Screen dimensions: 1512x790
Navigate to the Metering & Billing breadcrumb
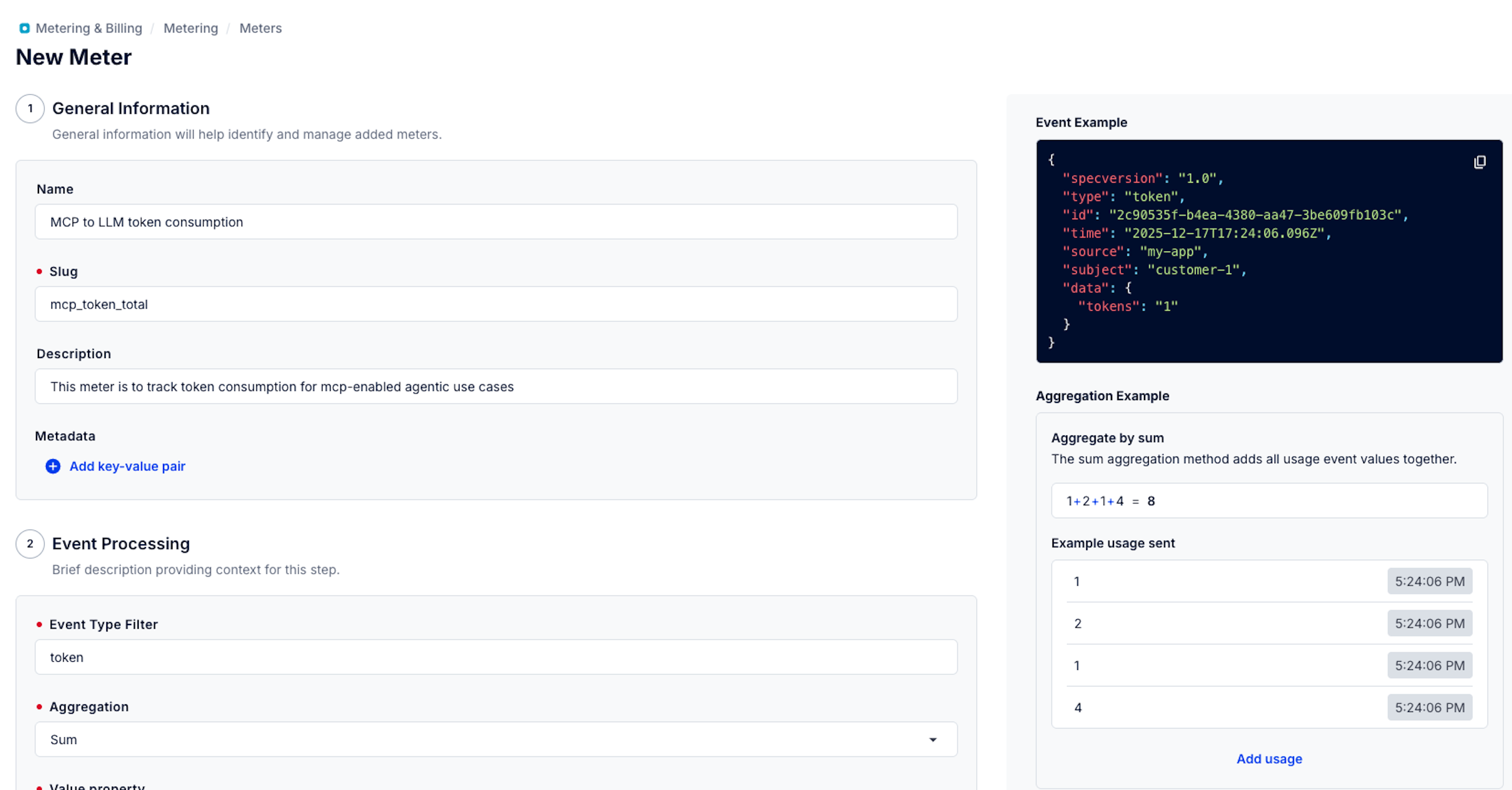click(x=89, y=28)
